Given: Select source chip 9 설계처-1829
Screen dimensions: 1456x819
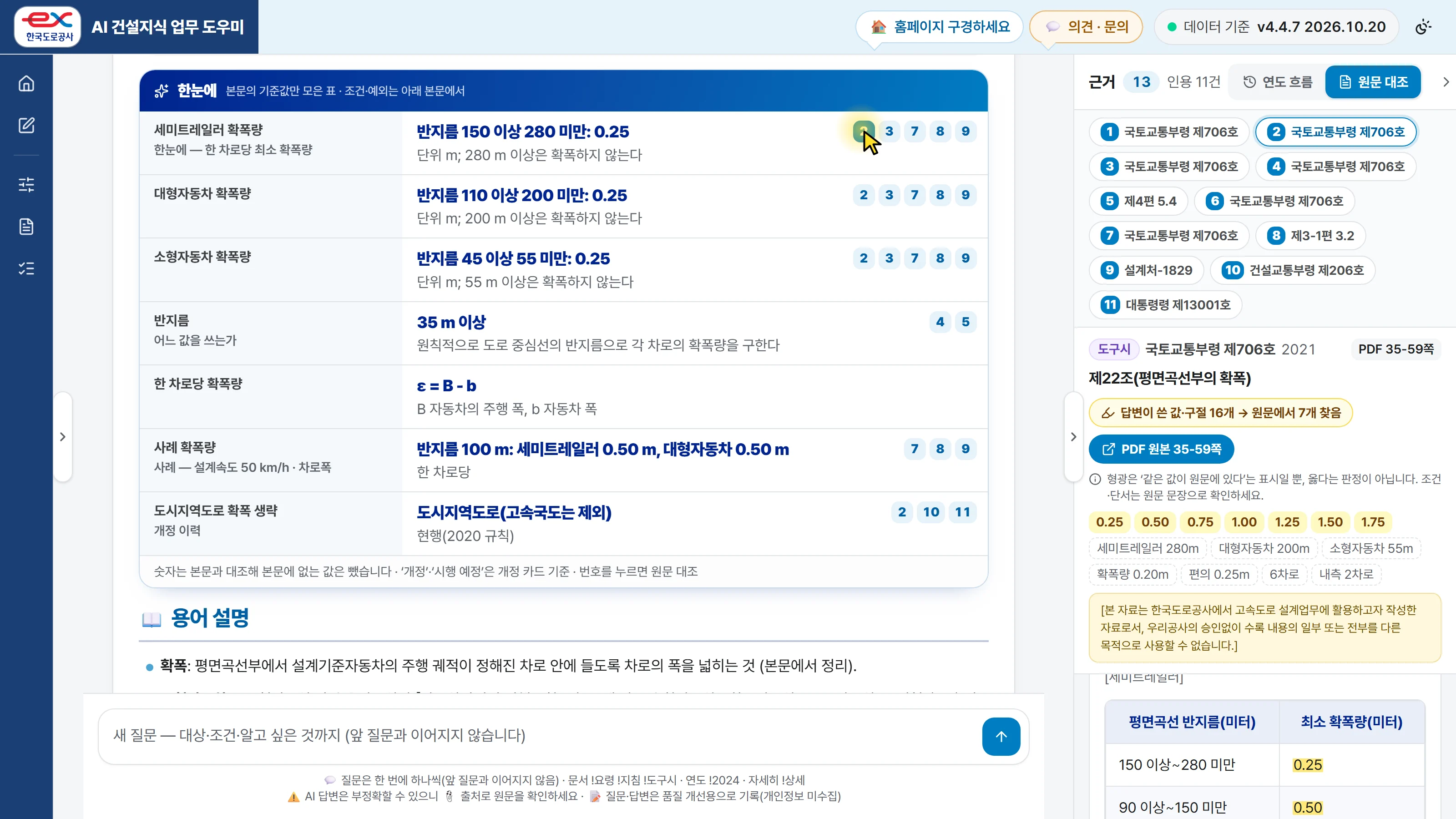Looking at the screenshot, I should coord(1146,270).
